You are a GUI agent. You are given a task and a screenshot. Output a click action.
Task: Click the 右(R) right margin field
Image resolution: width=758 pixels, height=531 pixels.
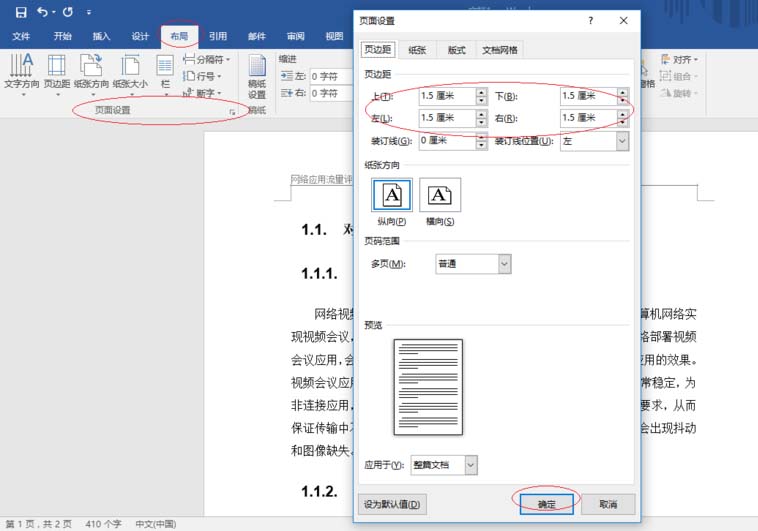[x=589, y=118]
